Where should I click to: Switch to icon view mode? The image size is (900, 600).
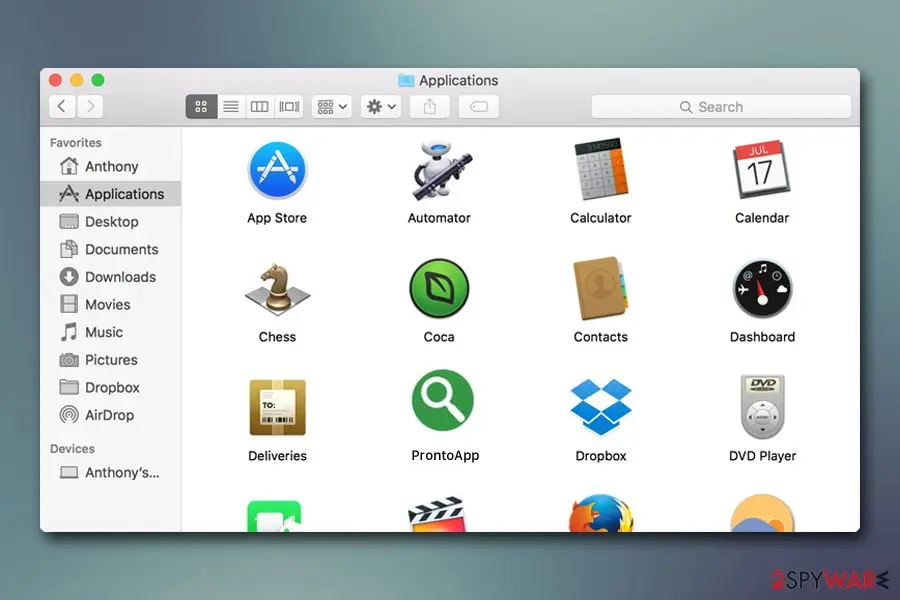(x=201, y=107)
